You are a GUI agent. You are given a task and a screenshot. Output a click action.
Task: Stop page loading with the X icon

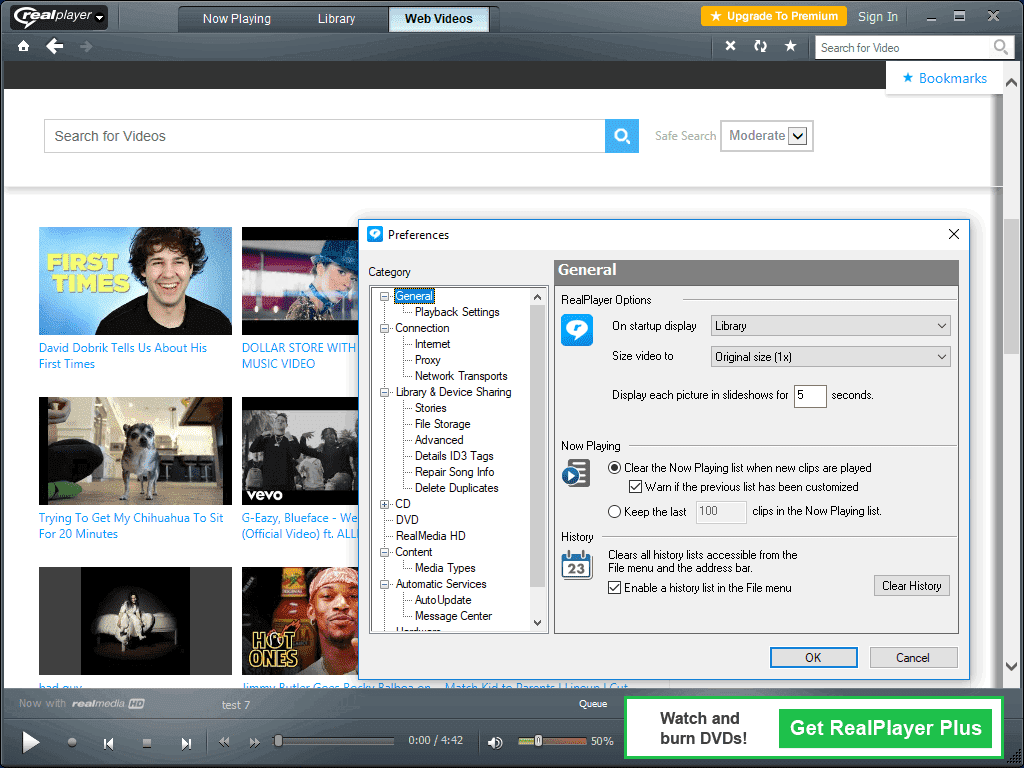[x=731, y=46]
